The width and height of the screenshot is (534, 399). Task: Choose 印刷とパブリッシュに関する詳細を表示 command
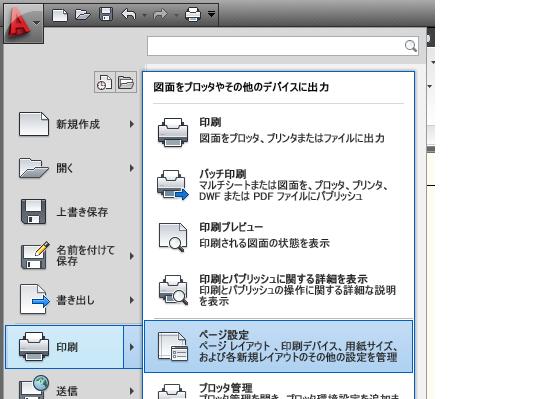279,290
